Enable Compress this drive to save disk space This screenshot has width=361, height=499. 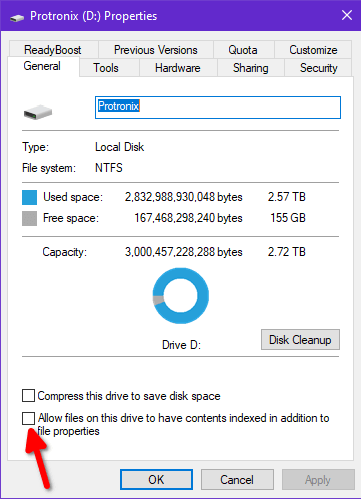pos(28,396)
